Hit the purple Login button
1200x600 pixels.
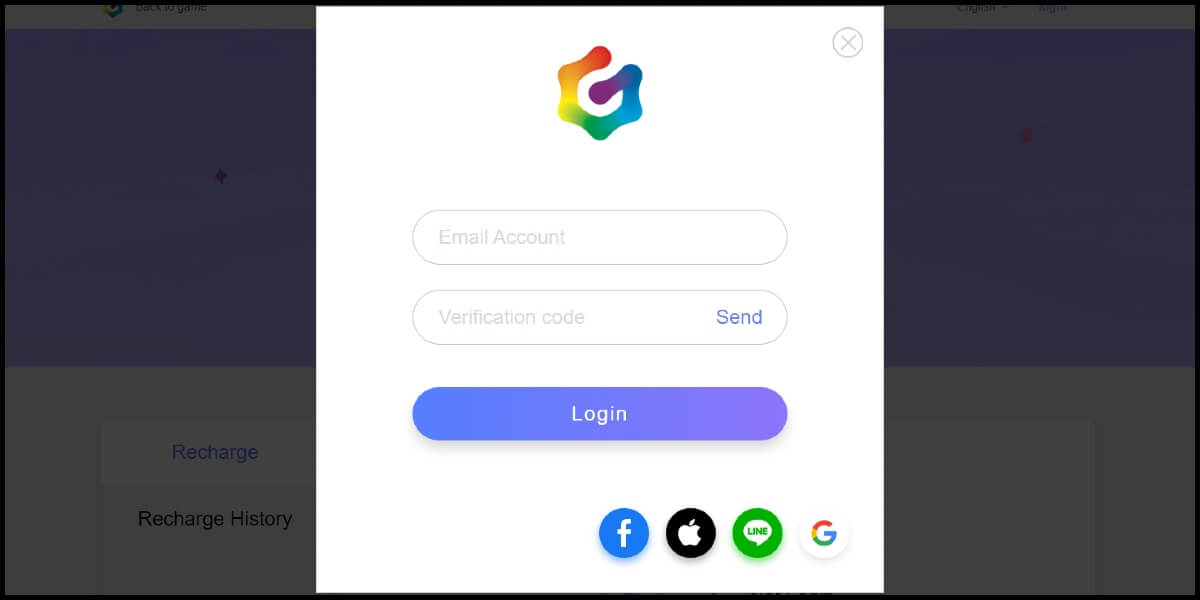pos(600,414)
